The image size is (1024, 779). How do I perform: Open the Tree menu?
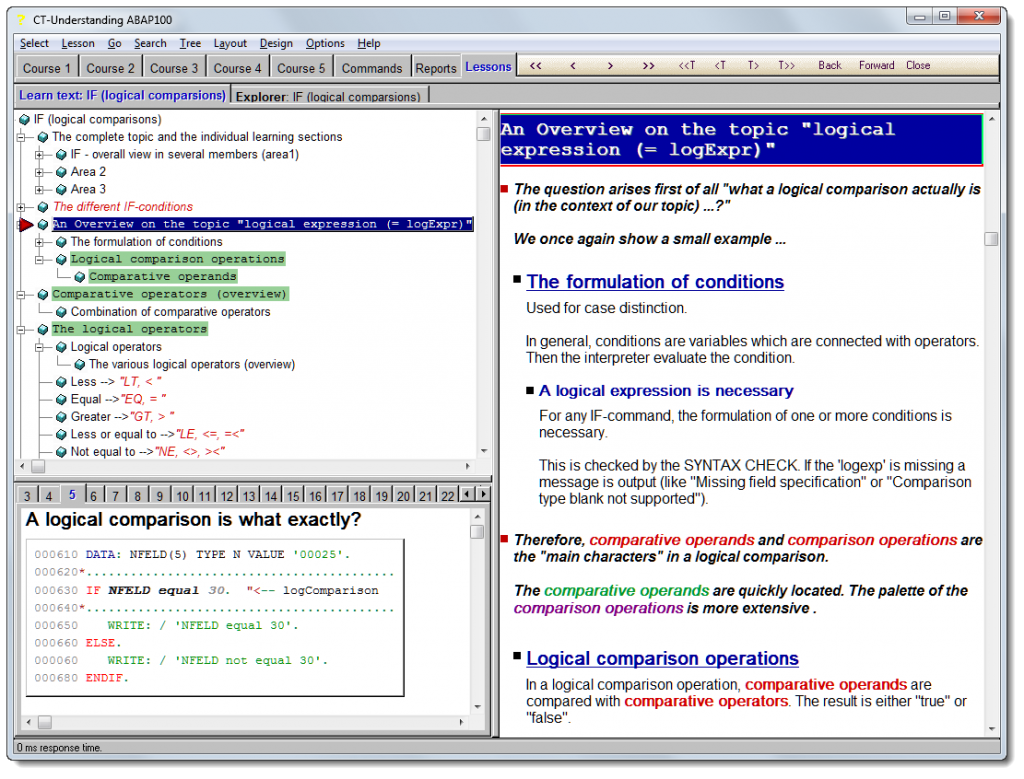(x=190, y=43)
